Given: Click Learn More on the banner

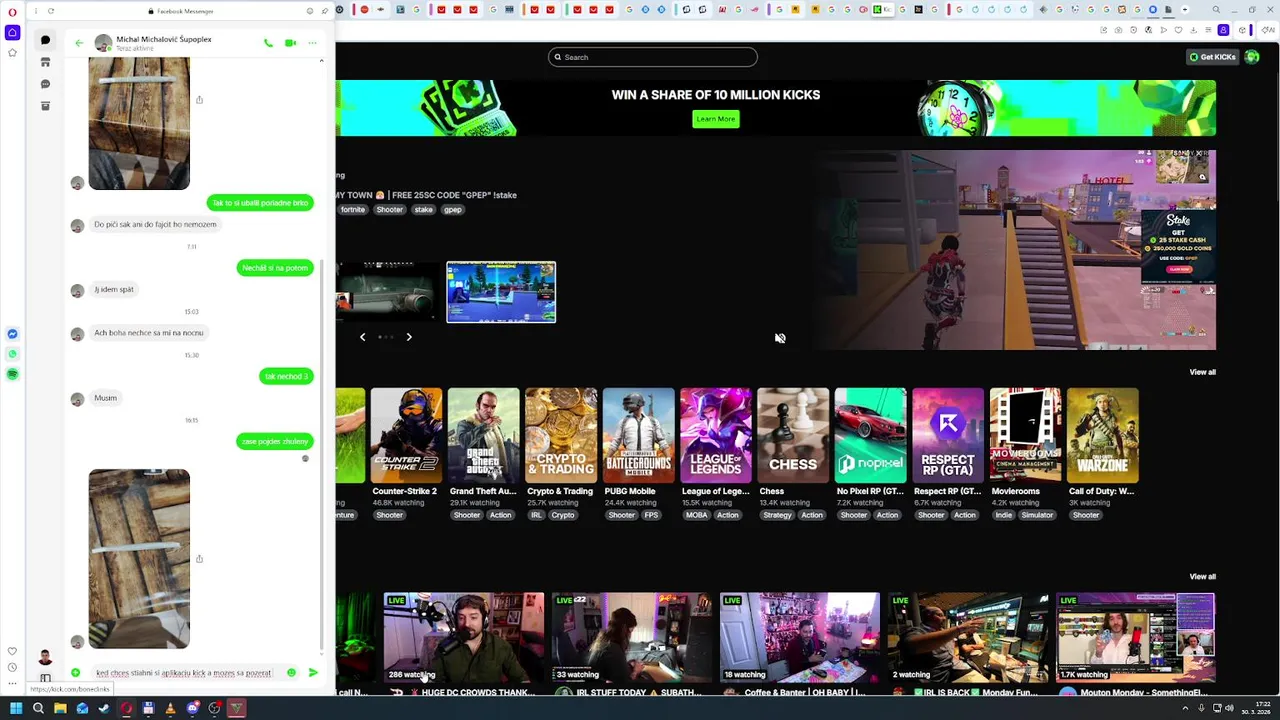Looking at the screenshot, I should [715, 119].
